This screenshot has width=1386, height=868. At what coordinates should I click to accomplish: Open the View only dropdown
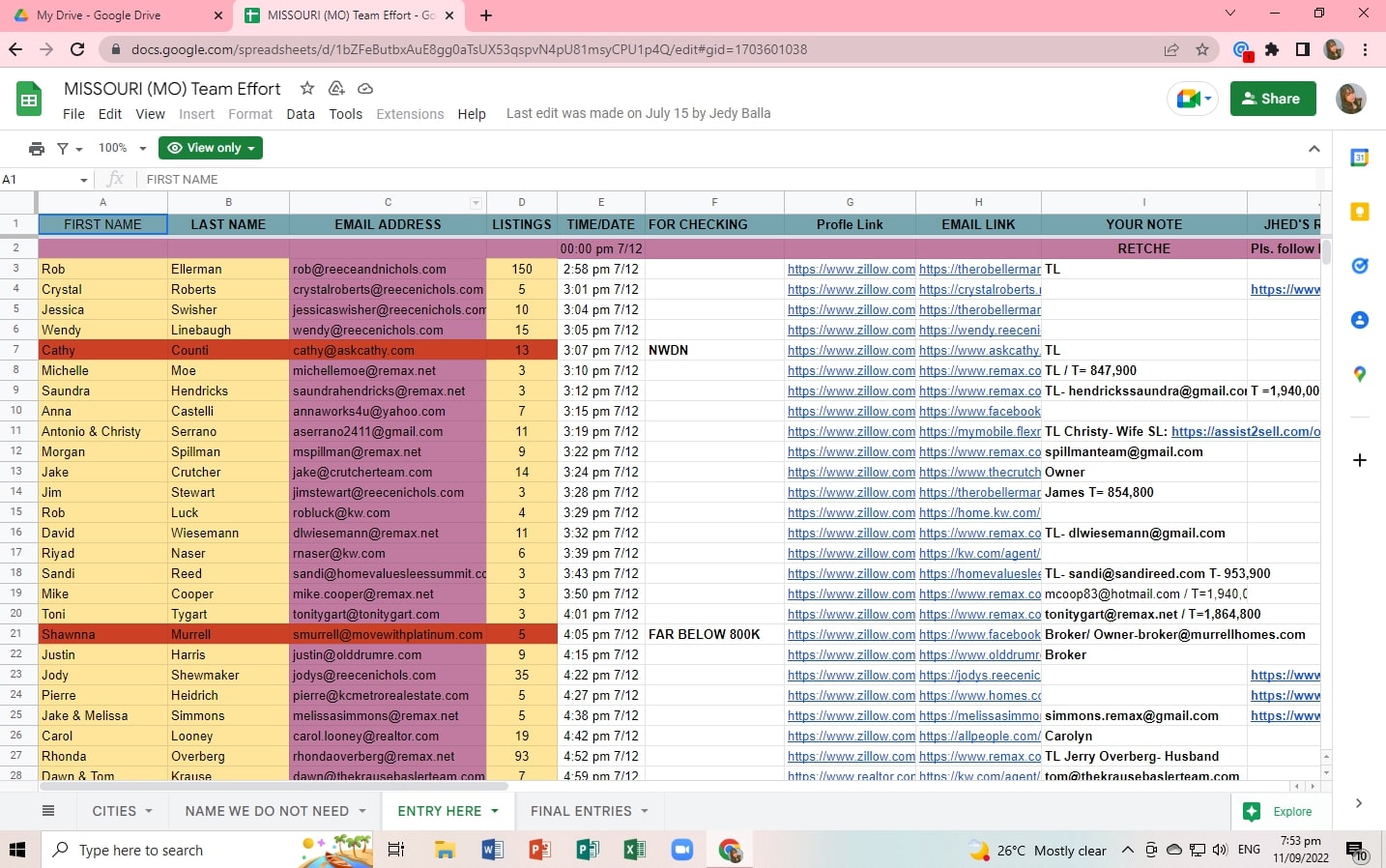[211, 148]
